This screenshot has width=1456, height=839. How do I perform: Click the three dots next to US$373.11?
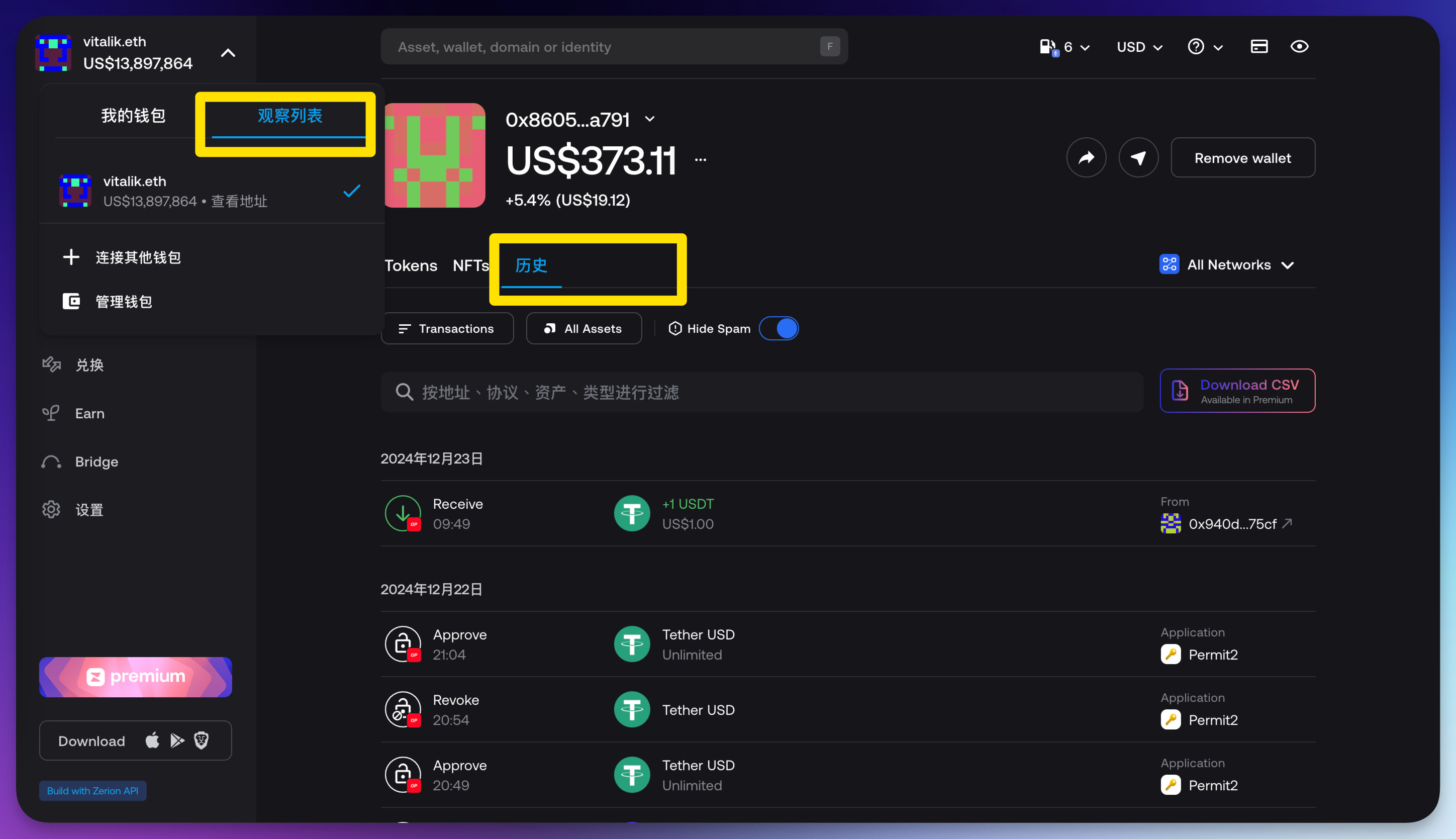pos(700,160)
